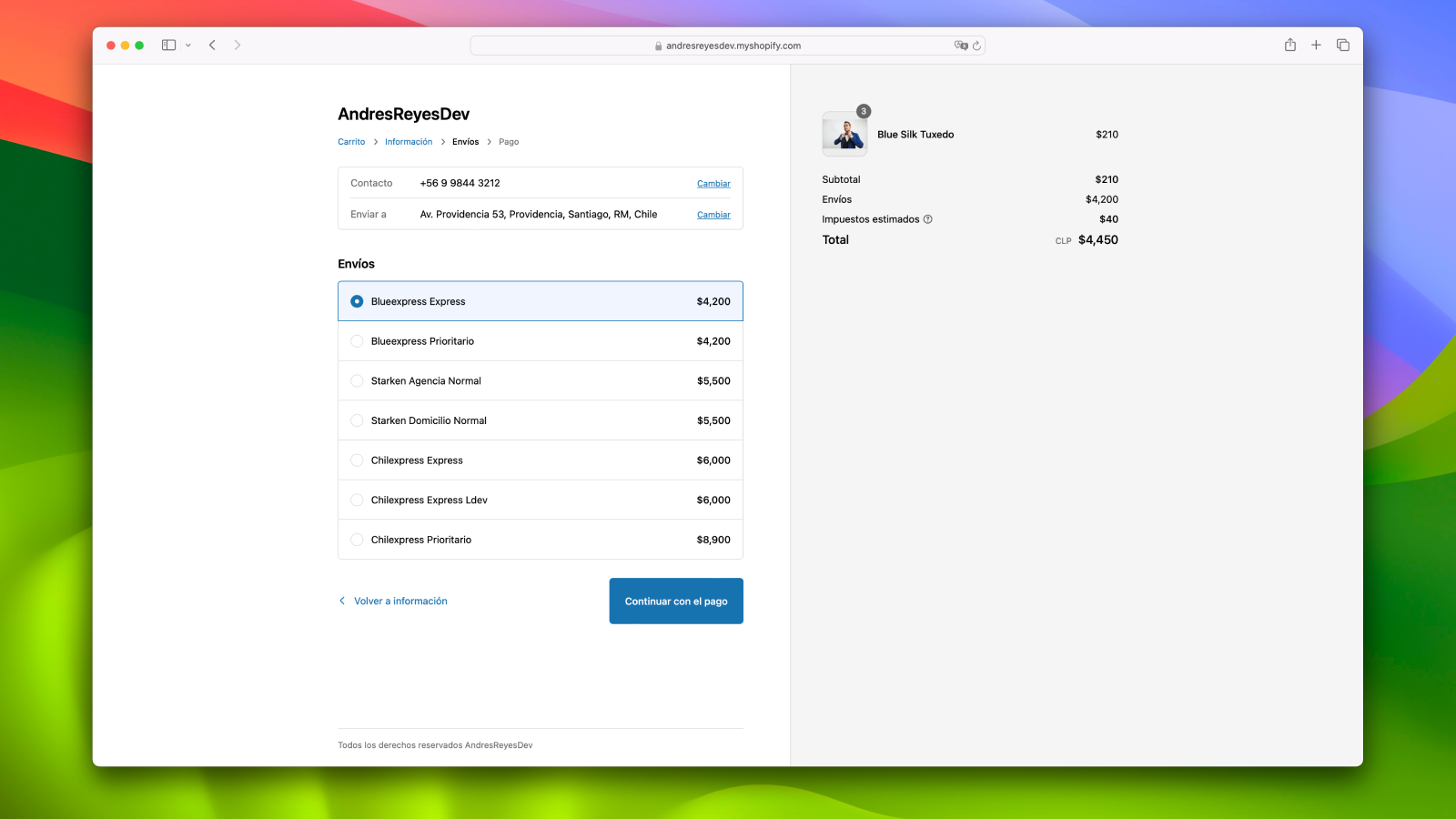The height and width of the screenshot is (819, 1456).
Task: Click the lock icon in the address bar
Action: (658, 45)
